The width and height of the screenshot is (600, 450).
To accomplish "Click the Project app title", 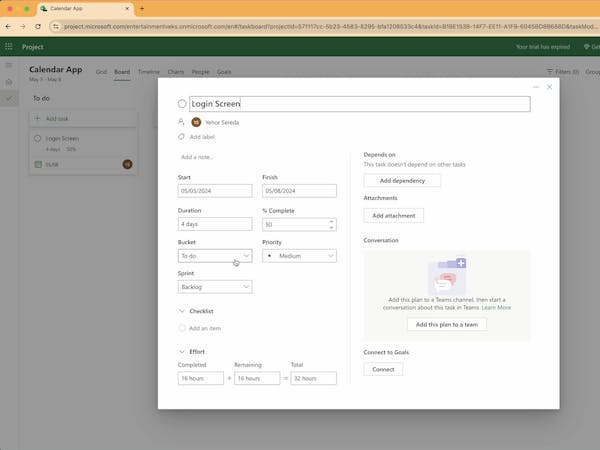I will (33, 47).
